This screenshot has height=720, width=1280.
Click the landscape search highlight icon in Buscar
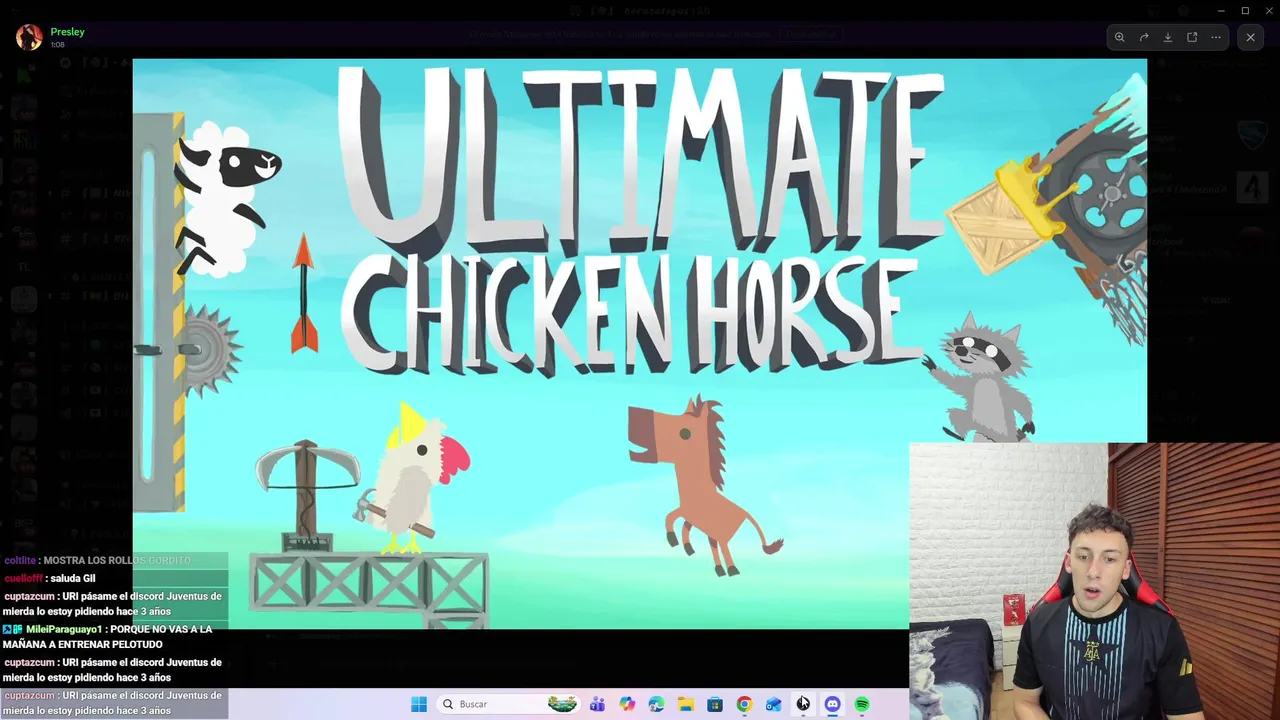[x=562, y=704]
